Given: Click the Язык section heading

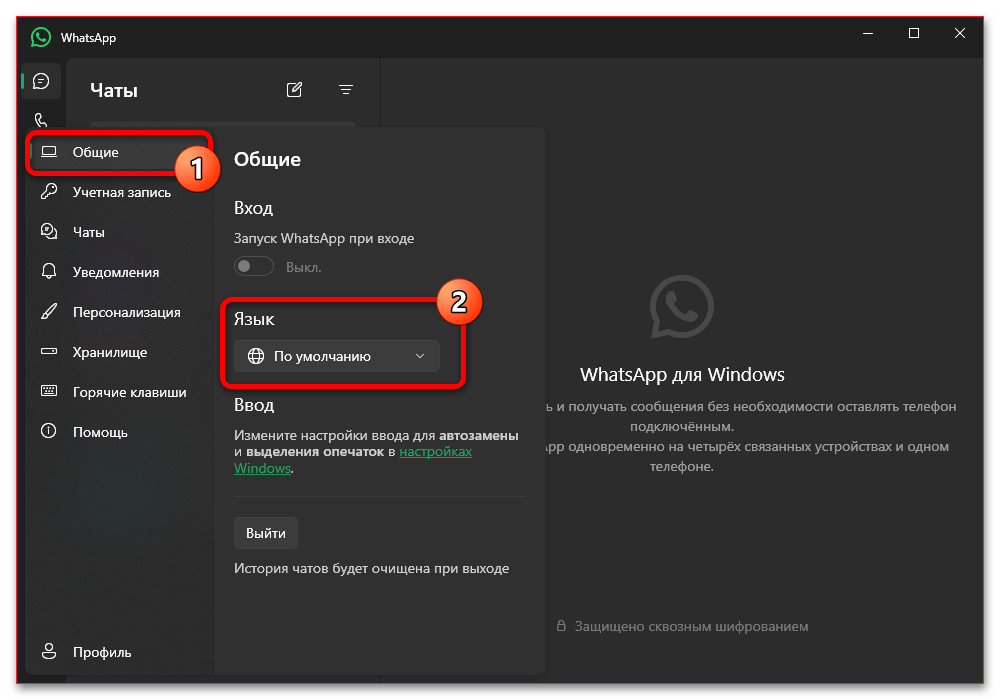Looking at the screenshot, I should point(254,319).
